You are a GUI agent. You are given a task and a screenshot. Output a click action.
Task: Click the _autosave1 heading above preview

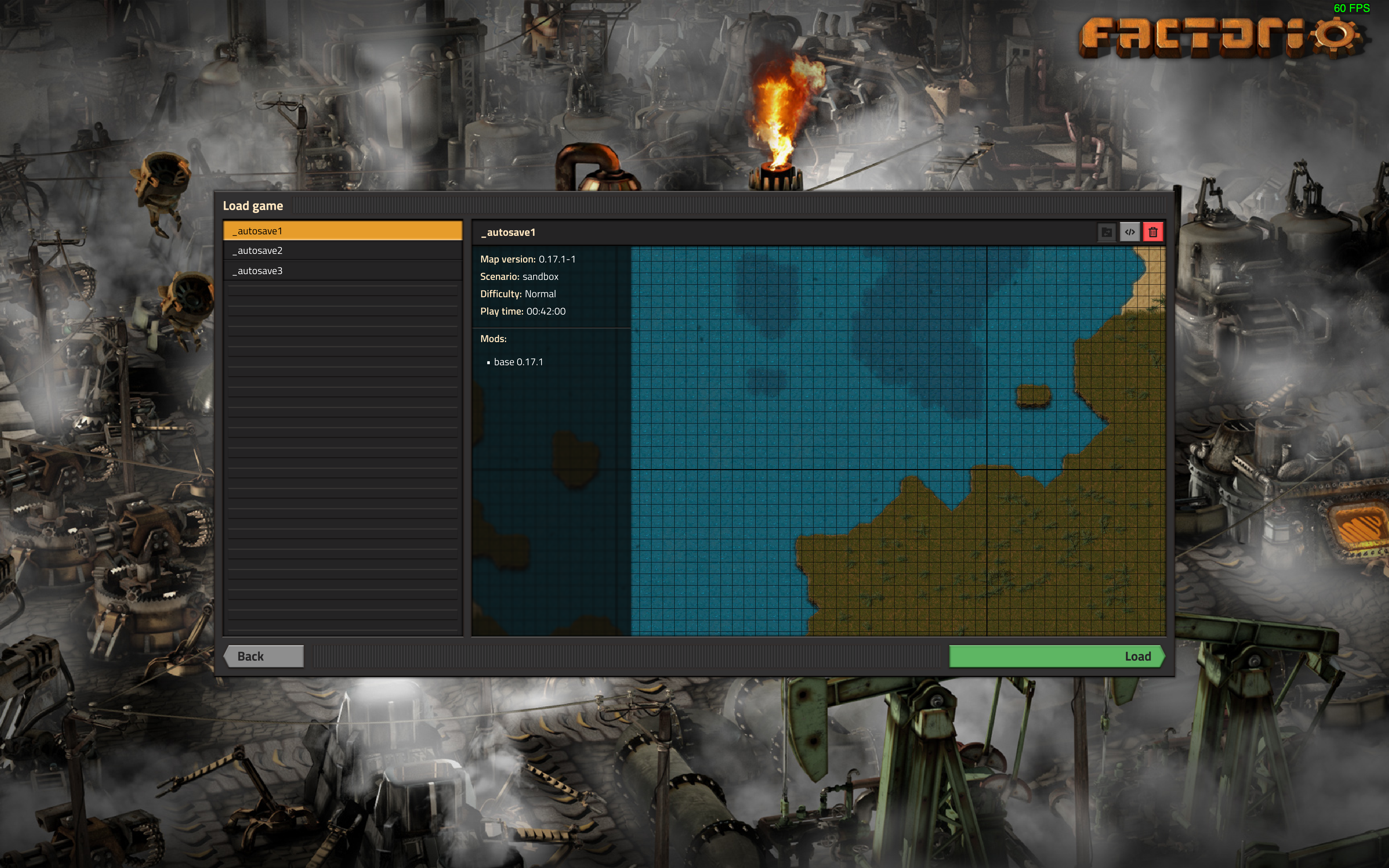(x=509, y=233)
